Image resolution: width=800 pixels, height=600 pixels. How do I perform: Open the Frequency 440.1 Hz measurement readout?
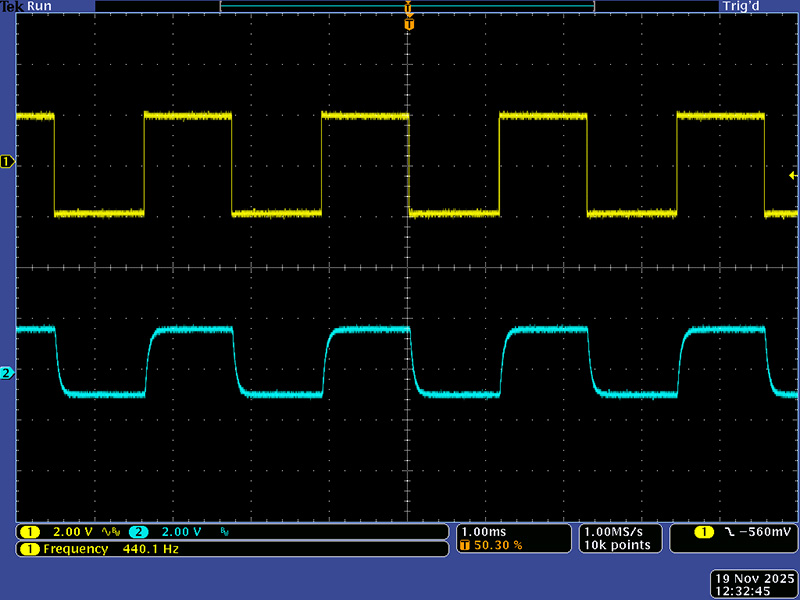click(100, 549)
